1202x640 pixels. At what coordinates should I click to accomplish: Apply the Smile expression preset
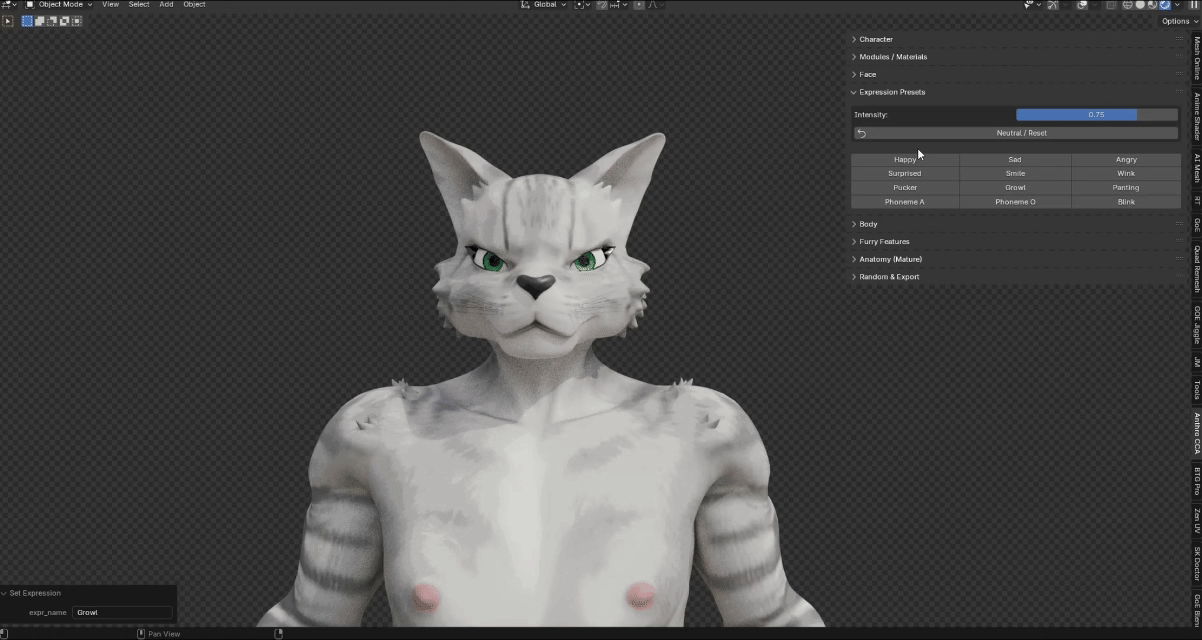(1015, 174)
